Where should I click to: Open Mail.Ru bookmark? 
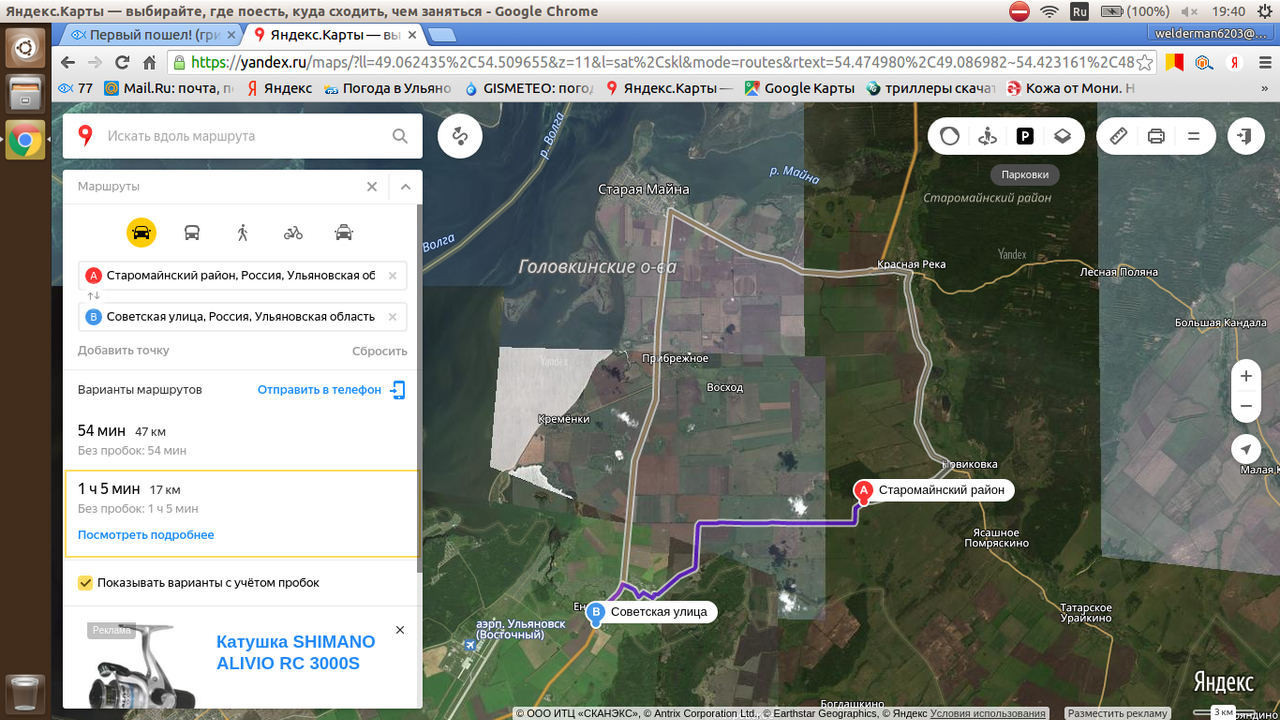[x=168, y=88]
